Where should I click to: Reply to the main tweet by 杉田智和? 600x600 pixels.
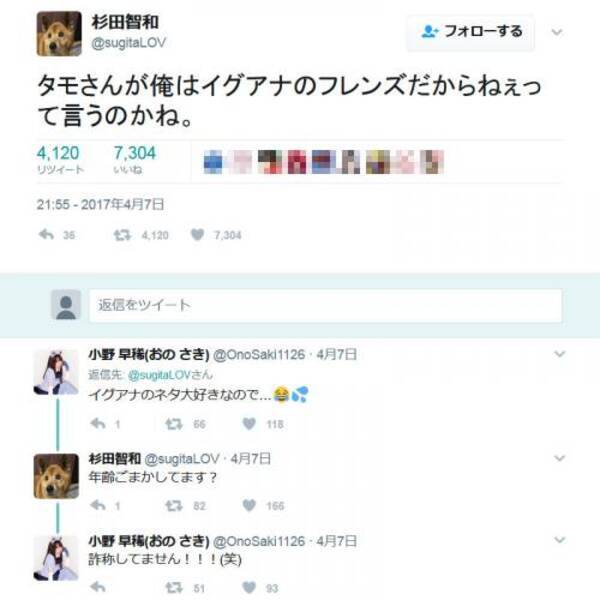[x=46, y=235]
